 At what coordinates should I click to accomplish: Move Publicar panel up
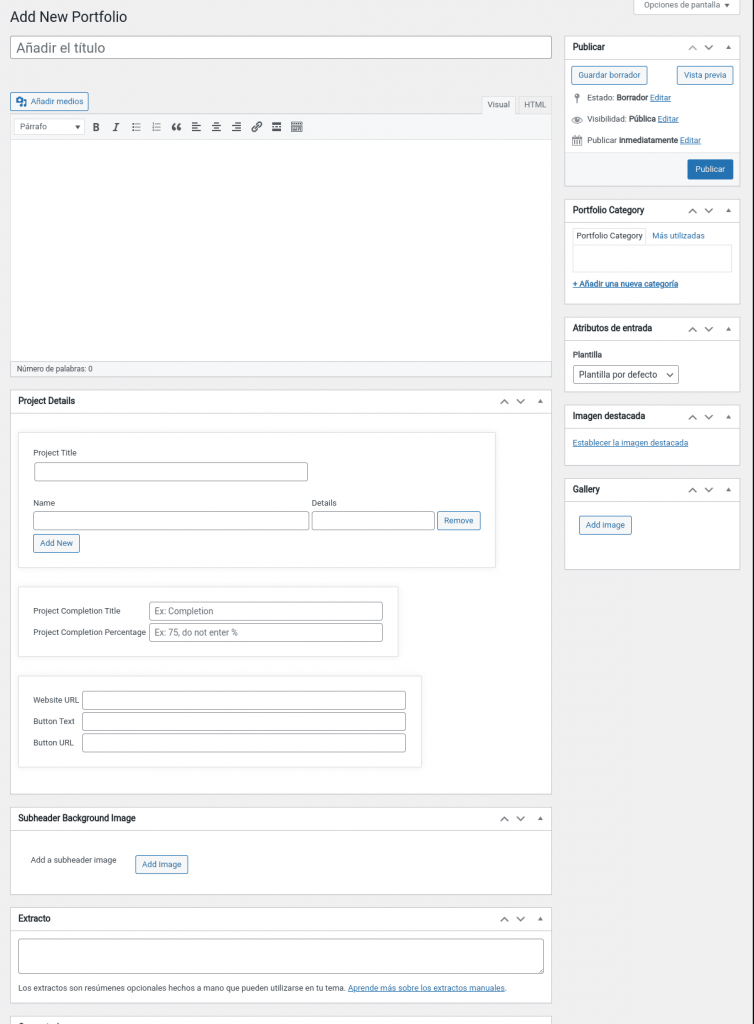693,48
